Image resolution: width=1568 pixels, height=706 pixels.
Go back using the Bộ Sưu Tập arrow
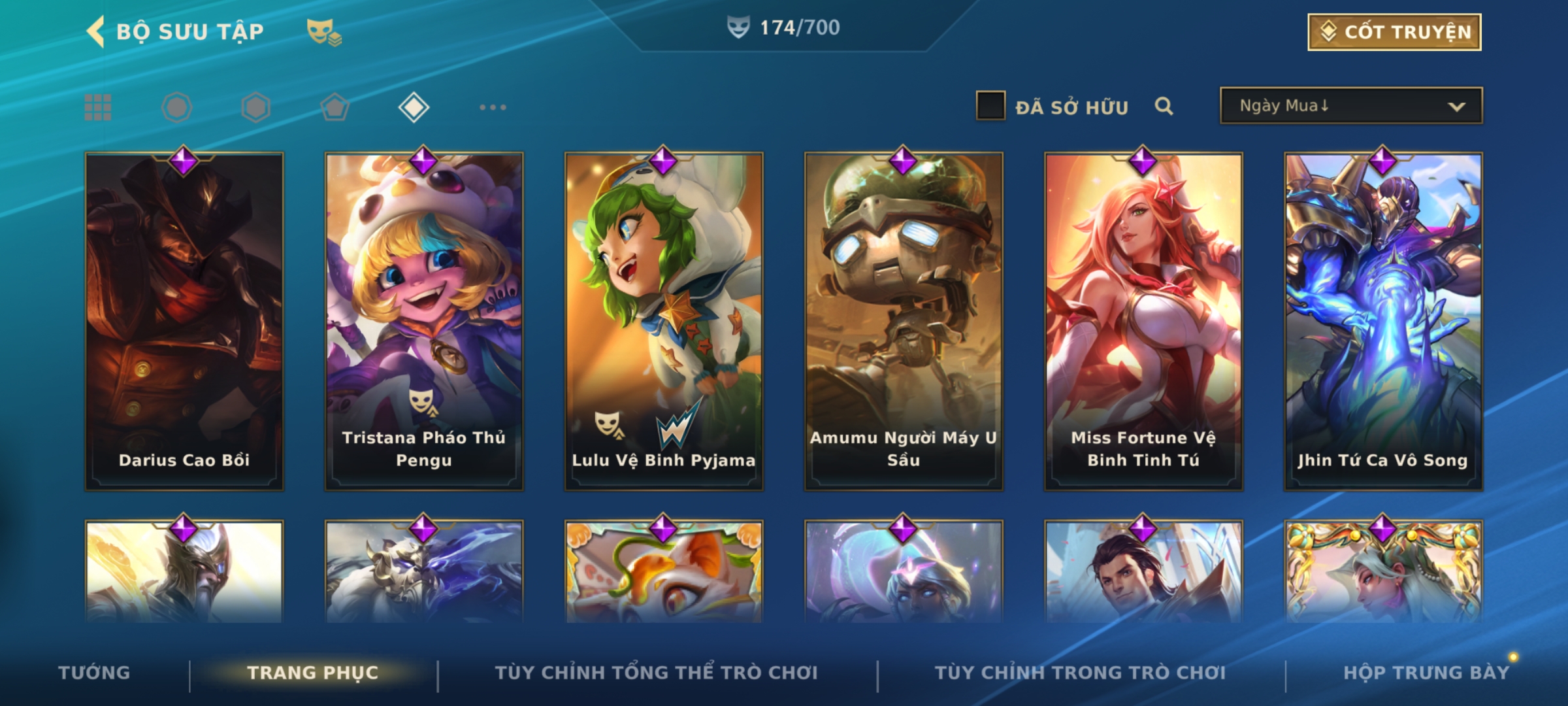tap(96, 31)
